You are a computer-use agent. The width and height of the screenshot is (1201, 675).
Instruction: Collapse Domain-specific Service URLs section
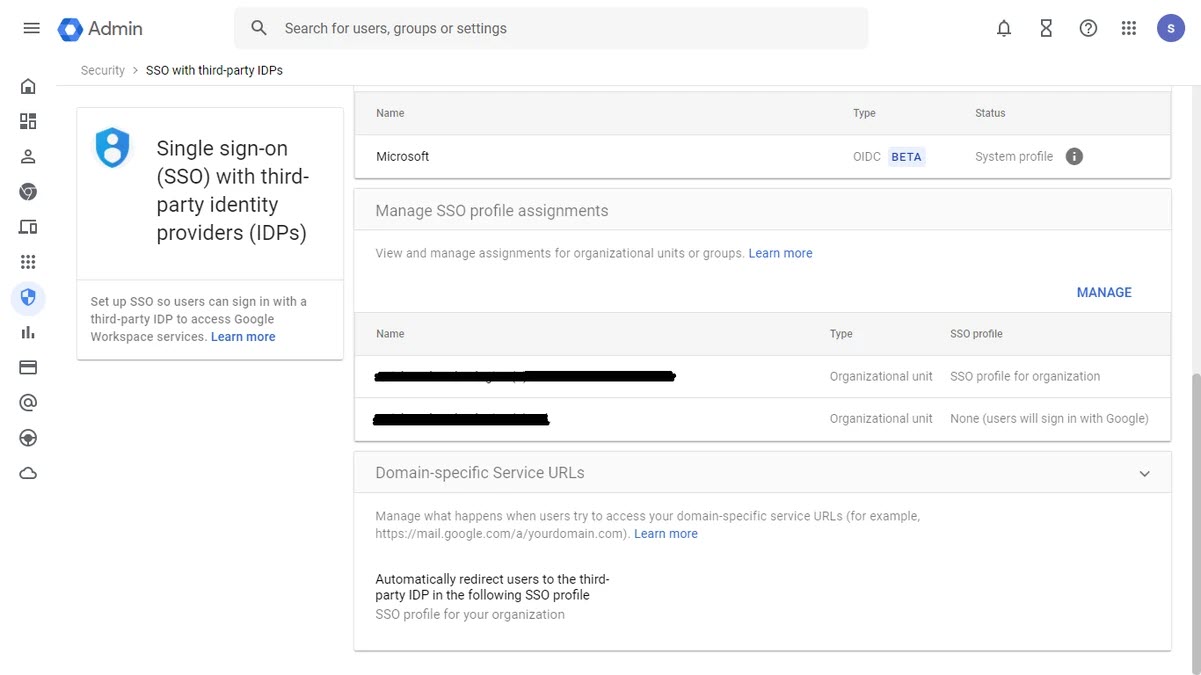click(x=1145, y=473)
